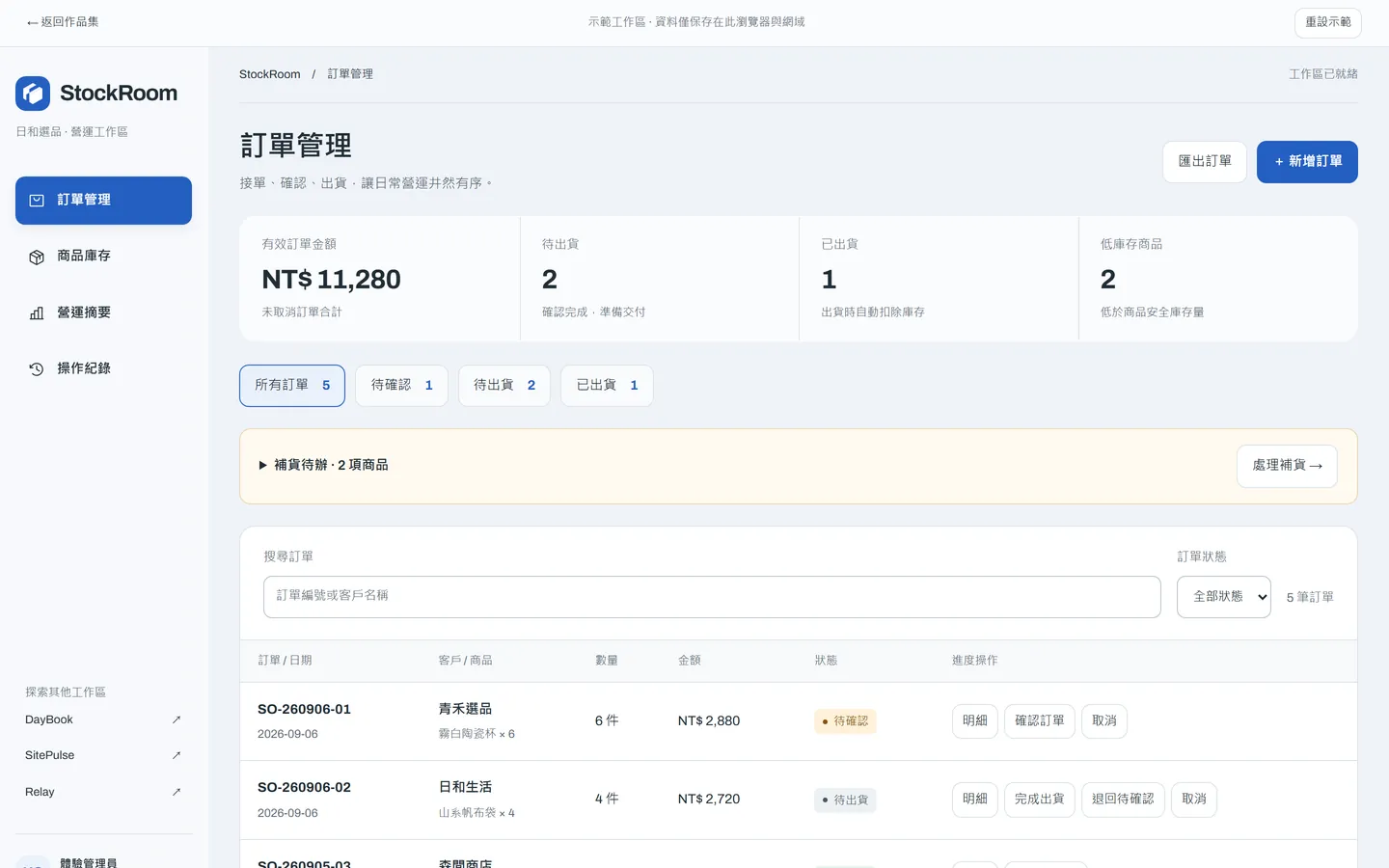Click the 營運摘要 bar chart icon
The height and width of the screenshot is (868, 1389).
tap(37, 312)
